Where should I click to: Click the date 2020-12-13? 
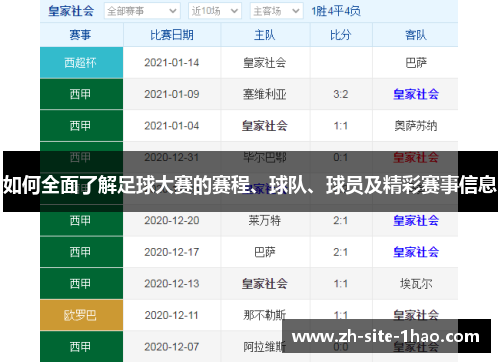(172, 284)
